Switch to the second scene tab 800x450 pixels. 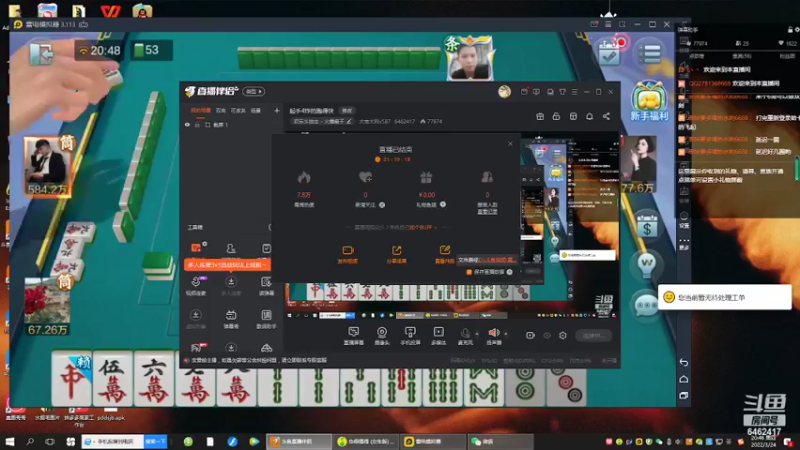(x=220, y=110)
